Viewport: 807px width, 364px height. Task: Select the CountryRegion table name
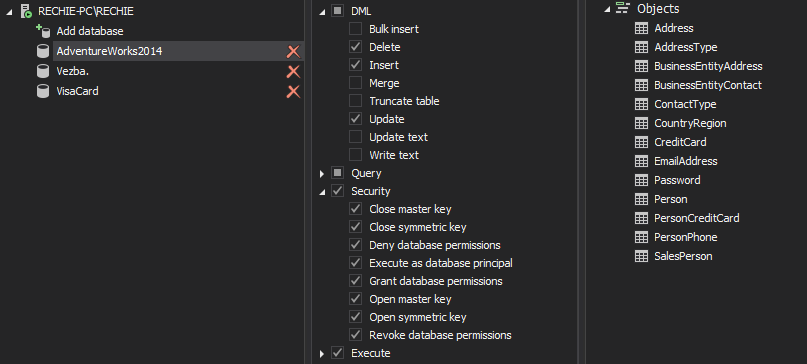tap(690, 124)
